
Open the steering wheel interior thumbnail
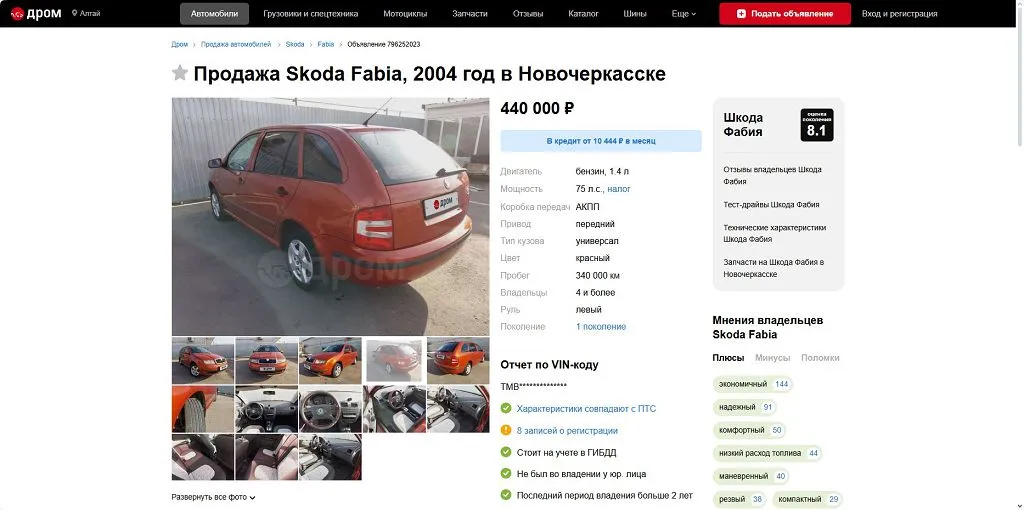click(330, 409)
